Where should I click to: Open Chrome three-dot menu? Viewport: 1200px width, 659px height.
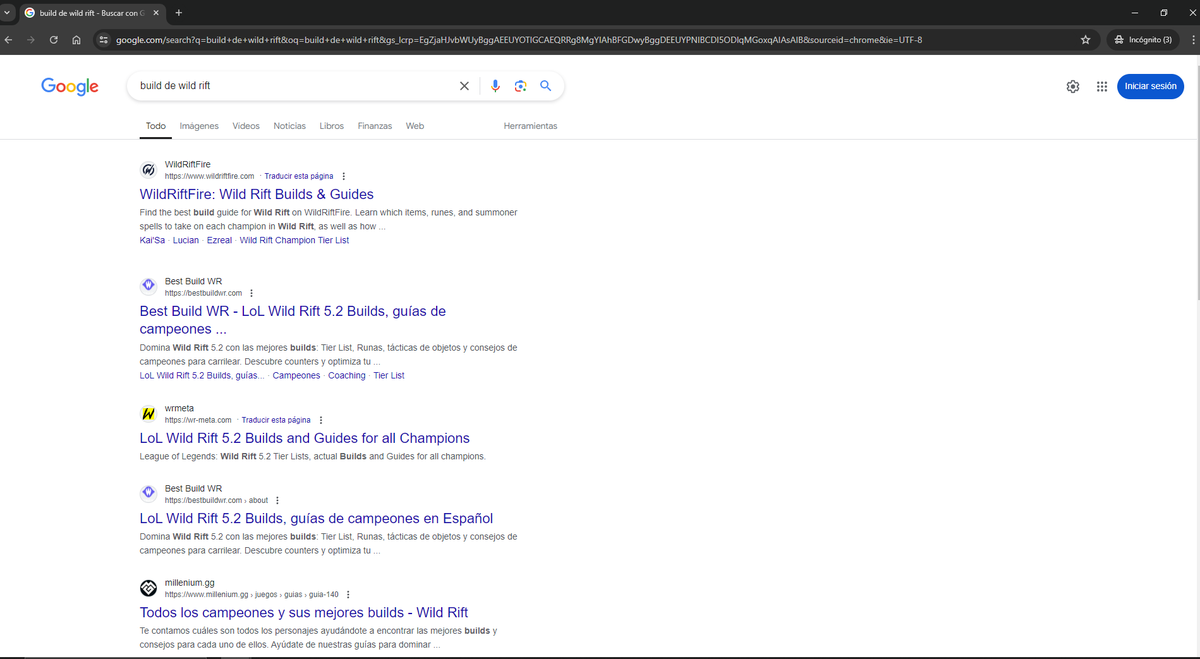tap(1191, 40)
